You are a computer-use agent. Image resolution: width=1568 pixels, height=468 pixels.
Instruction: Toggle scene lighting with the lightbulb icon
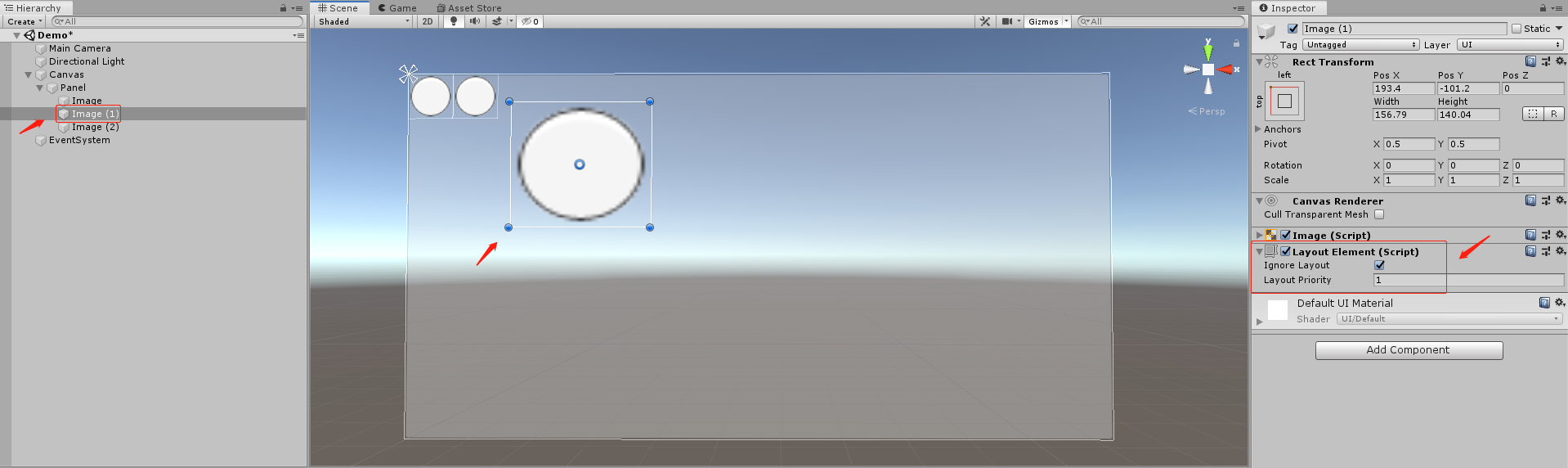pyautogui.click(x=454, y=21)
